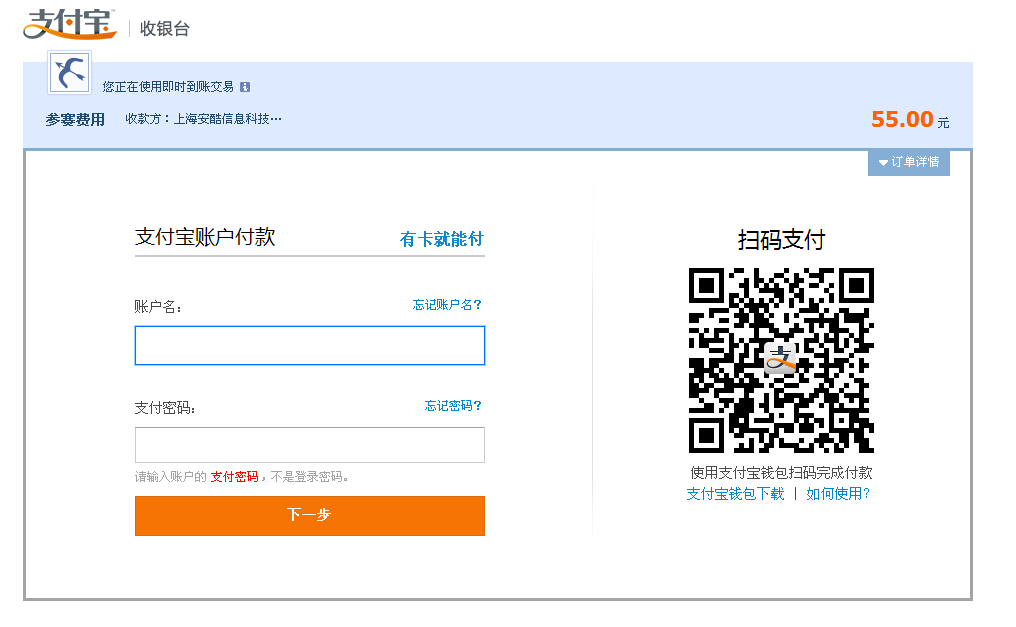This screenshot has height=627, width=1016.
Task: Click the merchant swallow logo thumbnail
Action: (x=69, y=73)
